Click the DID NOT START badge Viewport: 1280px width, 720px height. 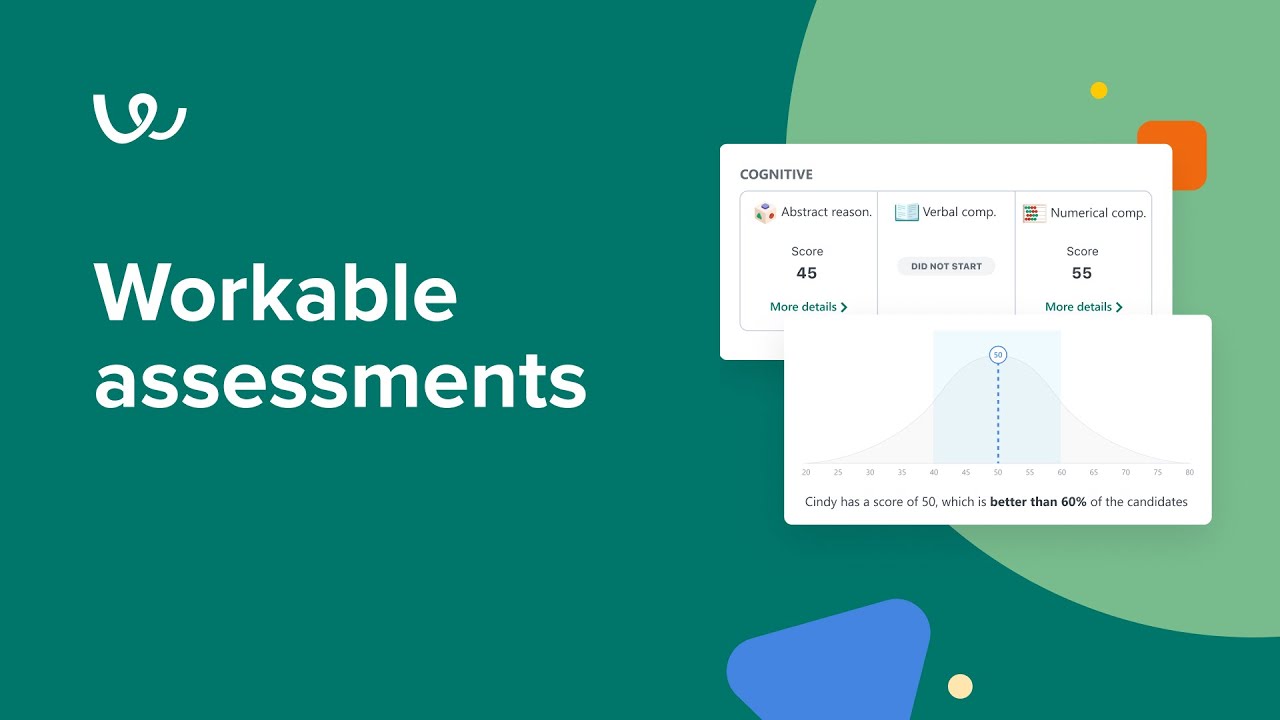(946, 266)
